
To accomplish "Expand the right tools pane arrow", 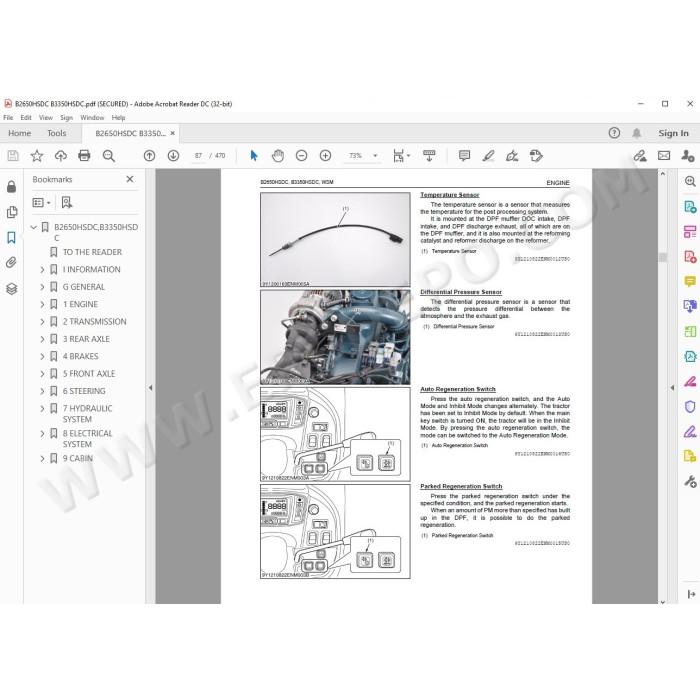I will point(672,388).
